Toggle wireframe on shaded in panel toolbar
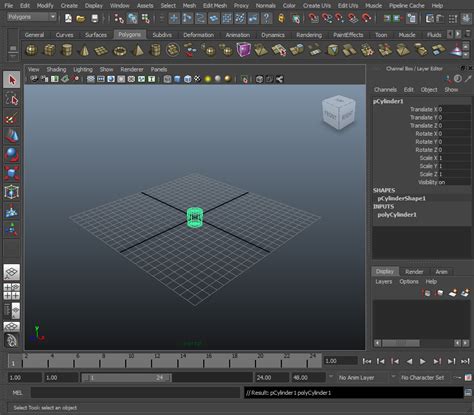This screenshot has width=474, height=415. click(187, 79)
